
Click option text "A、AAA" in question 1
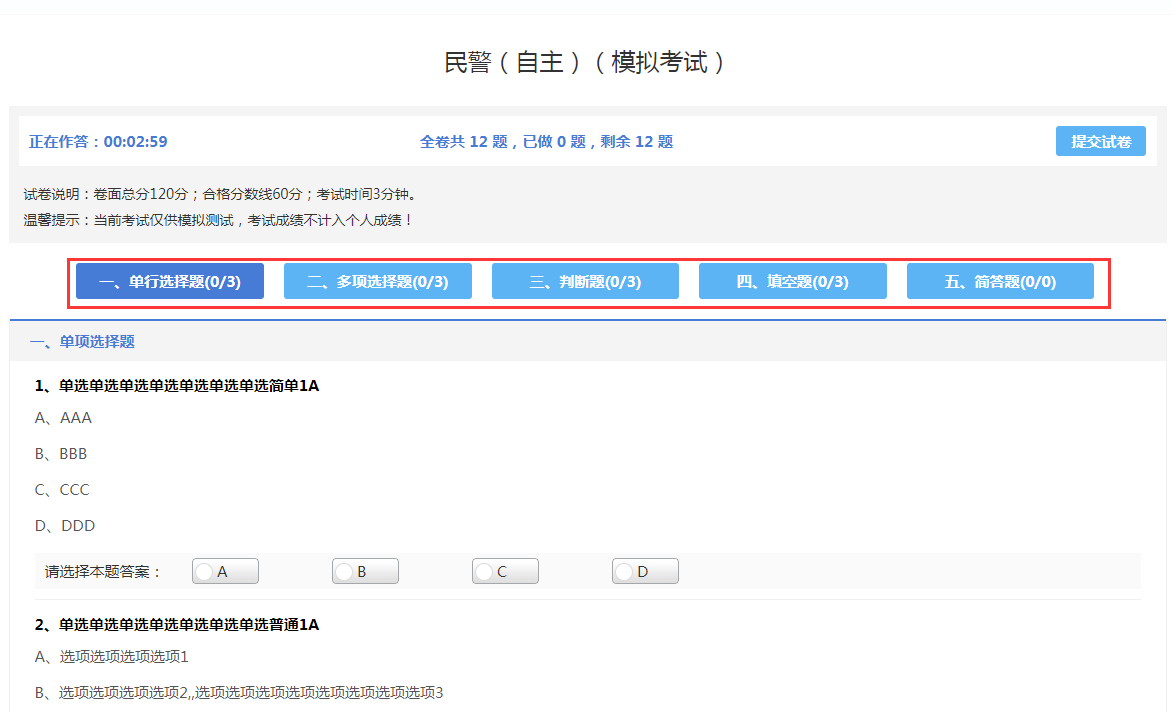(63, 418)
